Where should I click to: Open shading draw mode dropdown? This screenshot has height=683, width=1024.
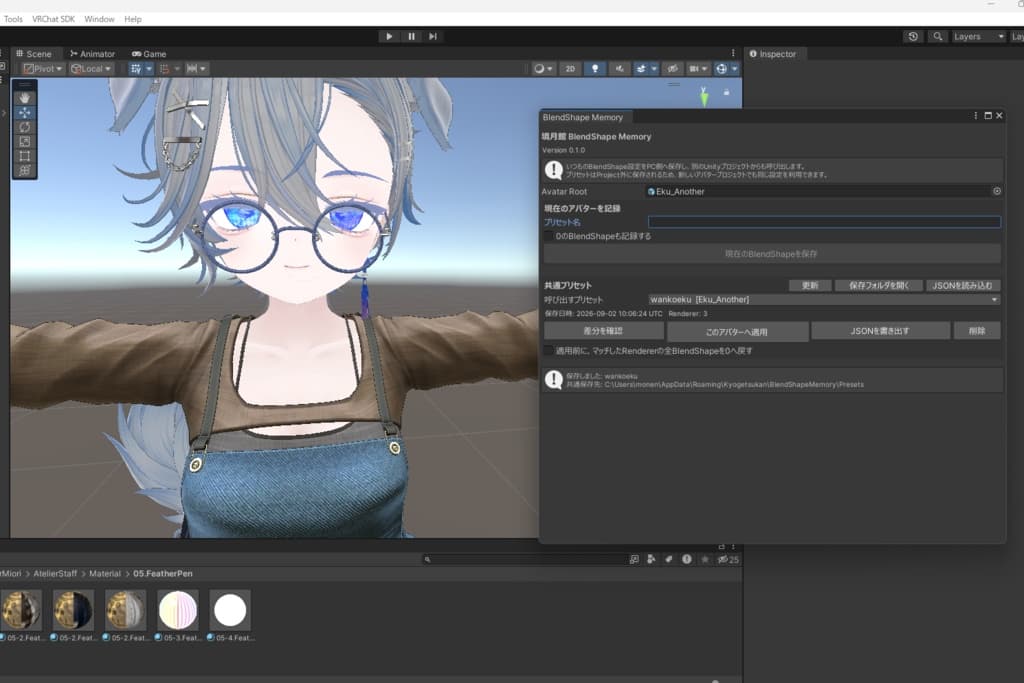click(543, 69)
